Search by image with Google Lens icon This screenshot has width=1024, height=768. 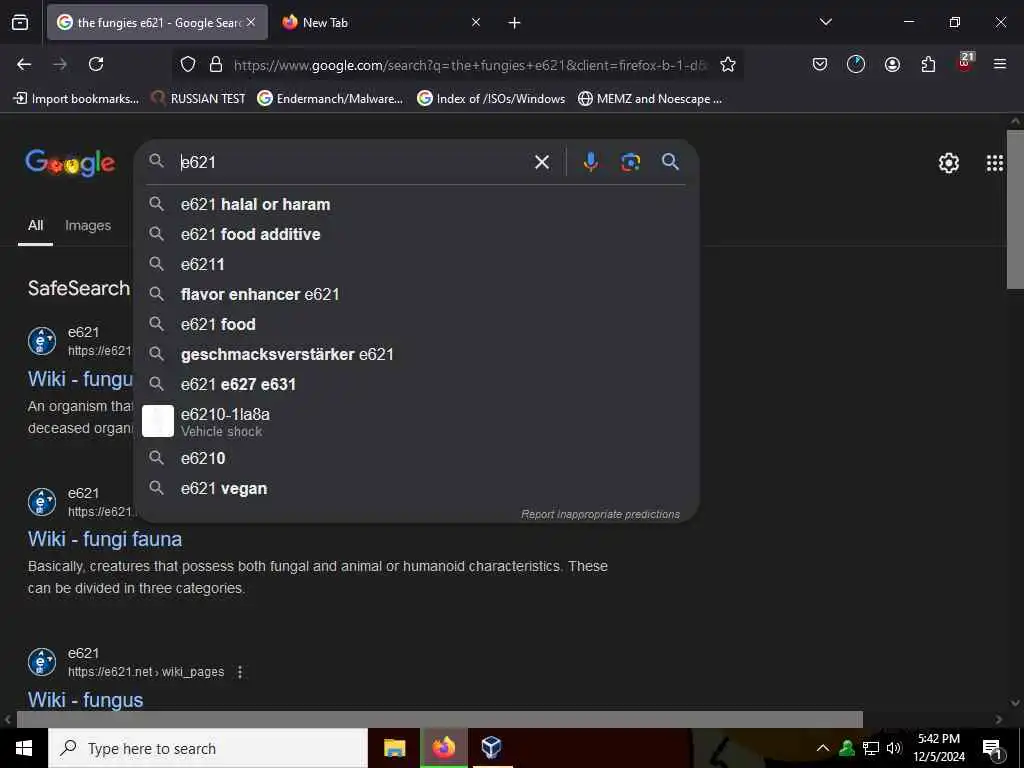click(x=630, y=162)
